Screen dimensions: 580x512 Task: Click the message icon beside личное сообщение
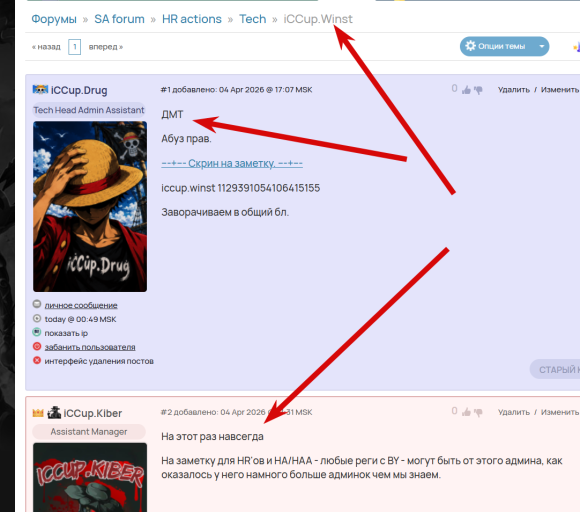37,304
